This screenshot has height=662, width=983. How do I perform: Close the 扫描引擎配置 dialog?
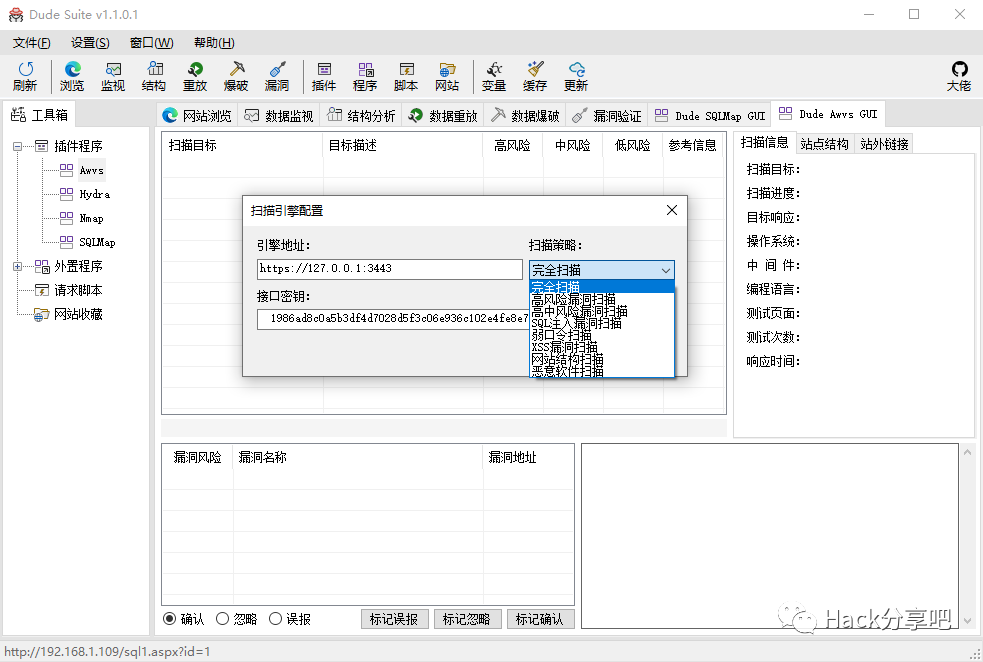tap(671, 210)
